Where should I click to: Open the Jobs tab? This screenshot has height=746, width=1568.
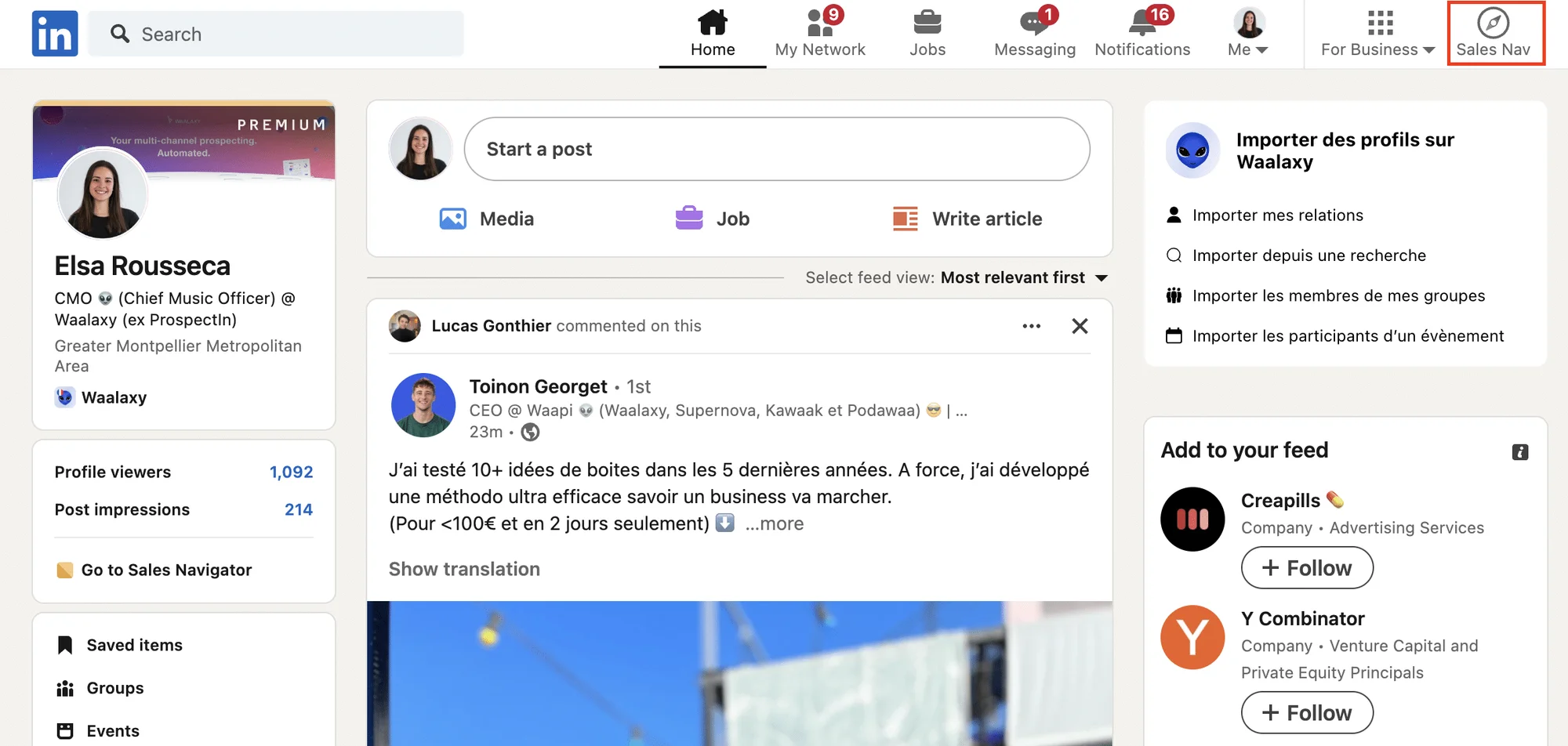pos(927,34)
